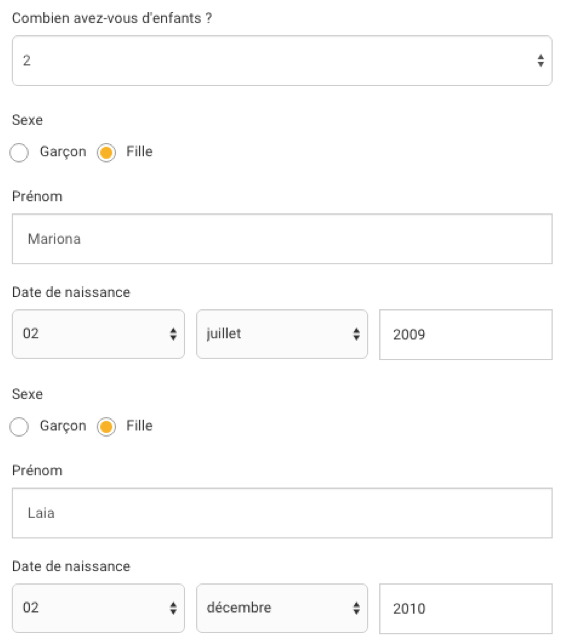Select Fille for the second child
This screenshot has height=643, width=566.
coord(106,426)
